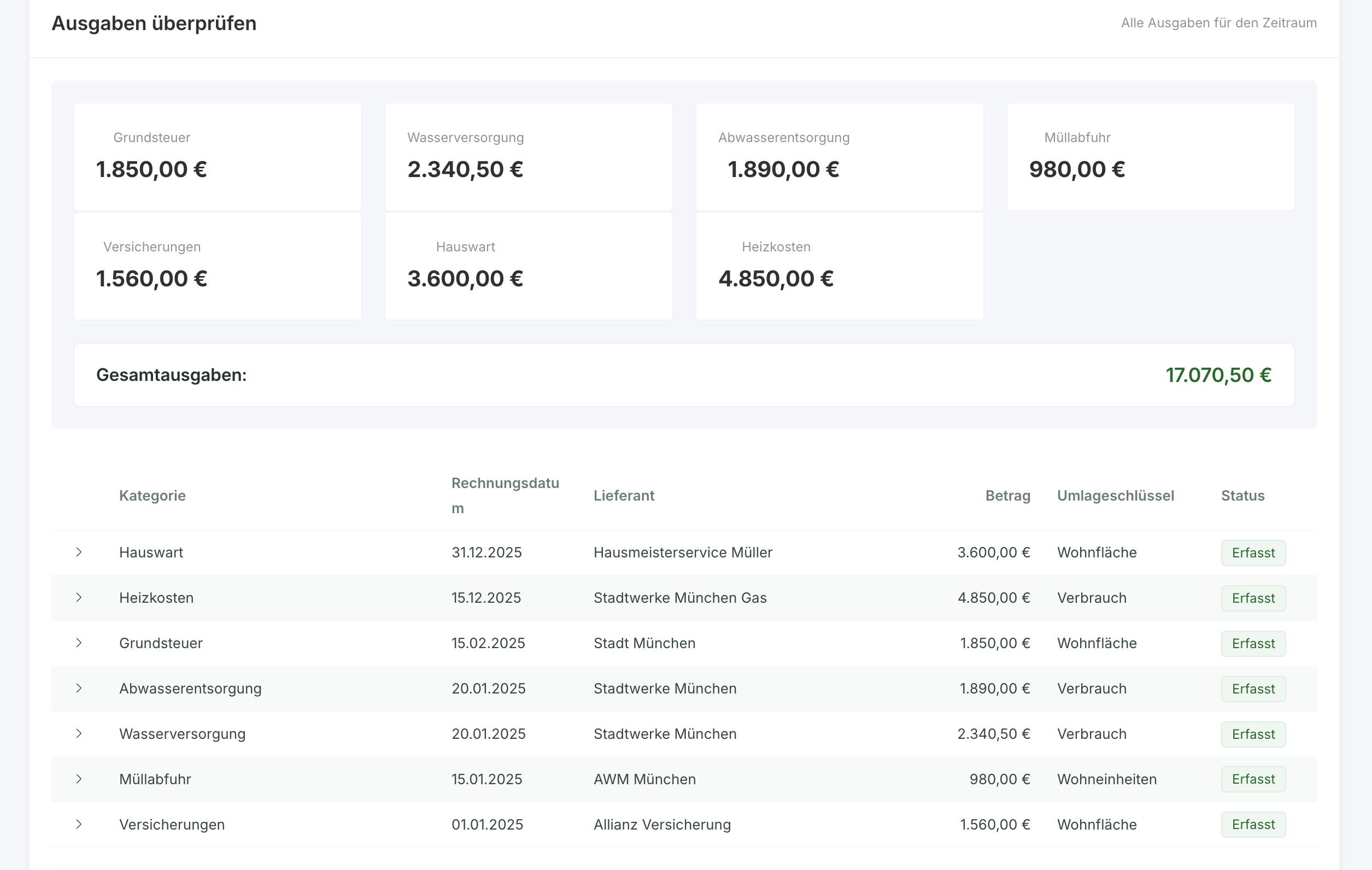Image resolution: width=1372 pixels, height=870 pixels.
Task: Click Stadtwerke München Gas supplier cell
Action: point(680,598)
